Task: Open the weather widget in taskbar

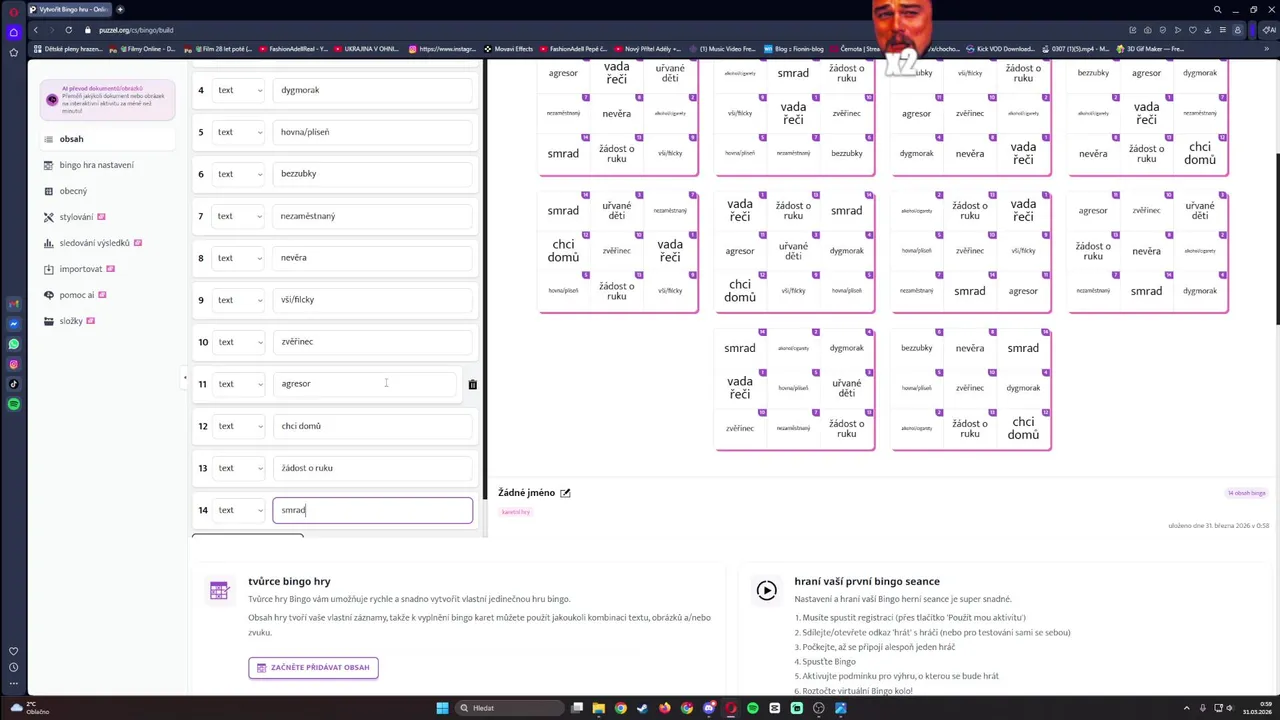Action: [28, 708]
